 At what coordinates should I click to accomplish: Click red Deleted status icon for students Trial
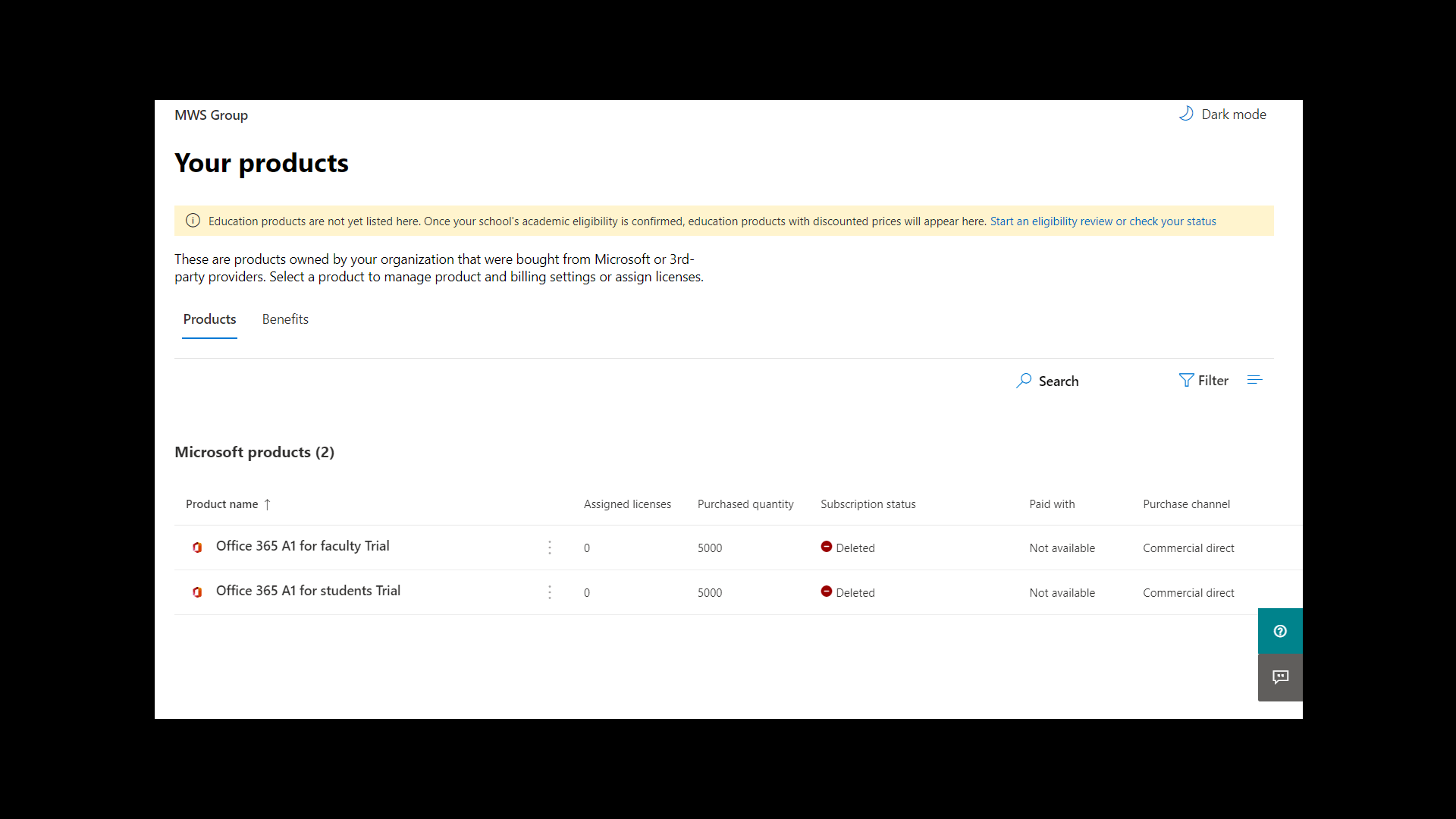[827, 591]
